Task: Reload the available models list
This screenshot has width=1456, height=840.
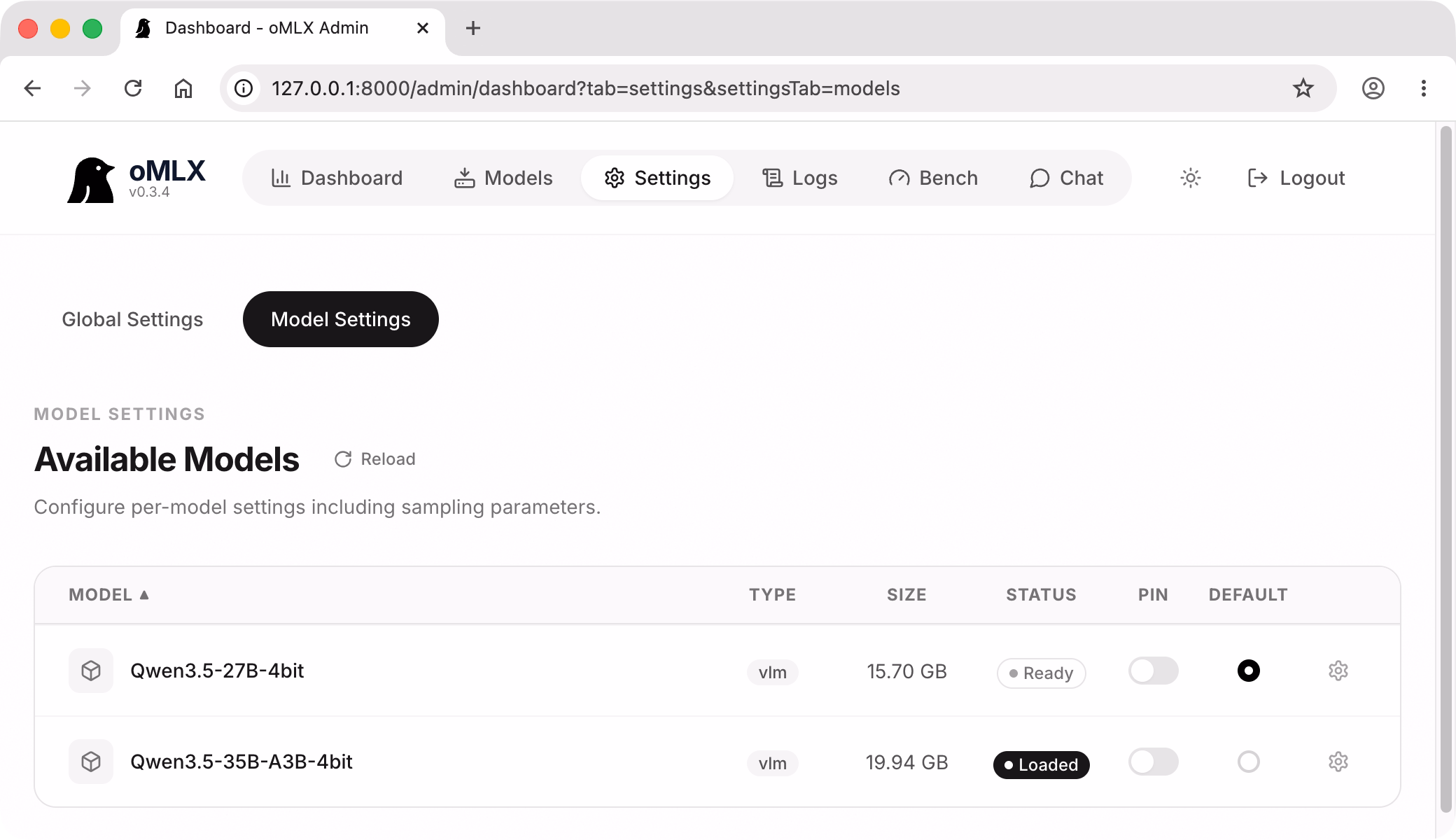Action: 375,459
